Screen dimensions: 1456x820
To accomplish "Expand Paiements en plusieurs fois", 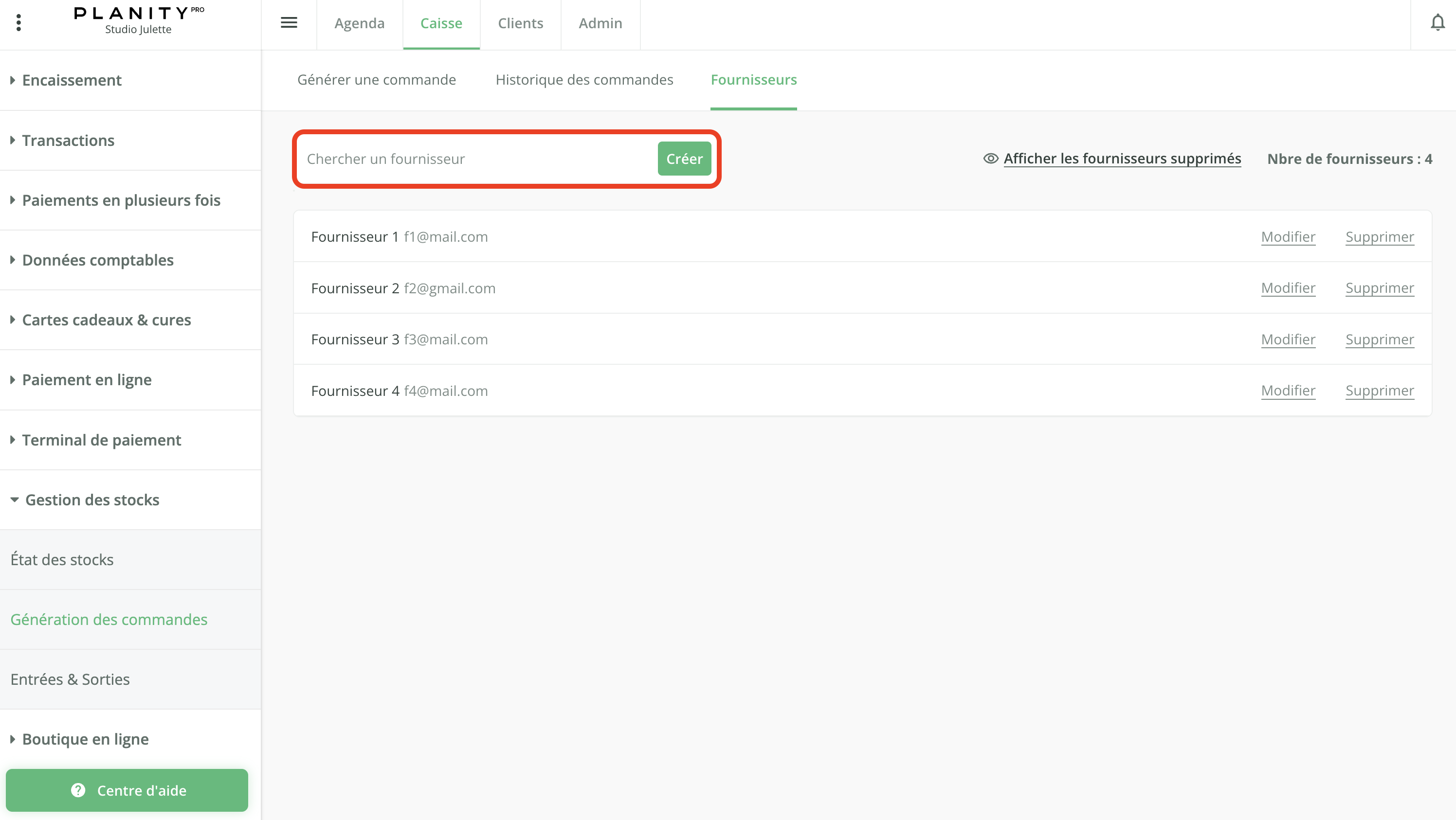I will pyautogui.click(x=121, y=200).
